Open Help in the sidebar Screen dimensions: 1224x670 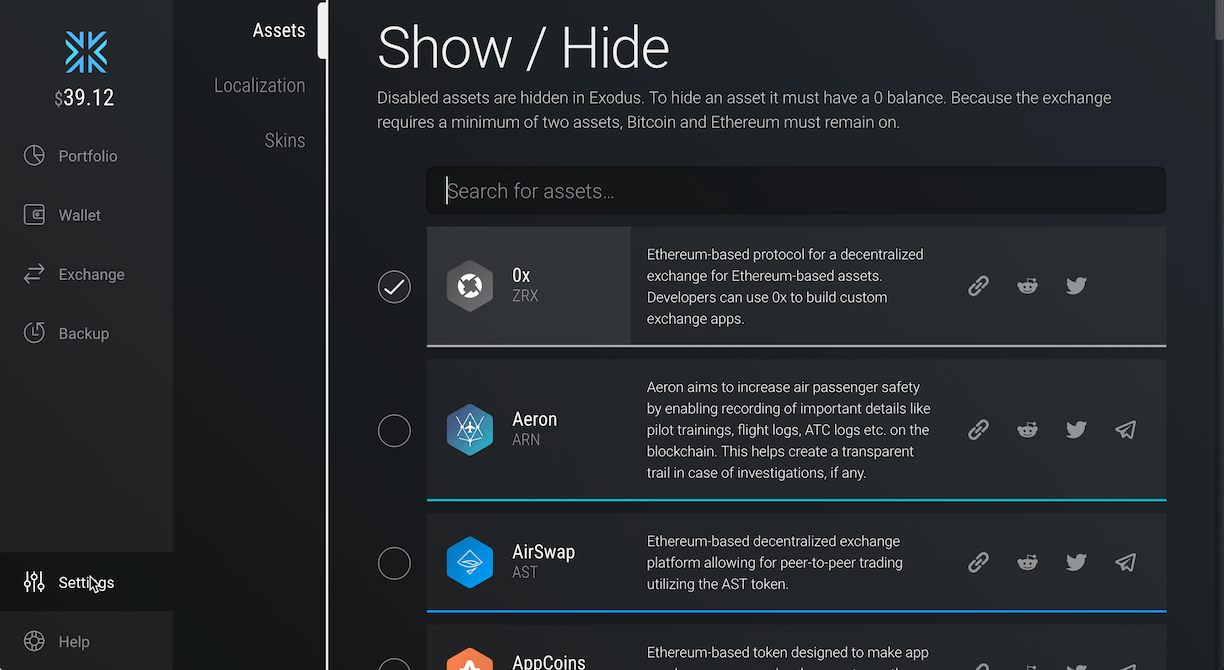click(86, 641)
